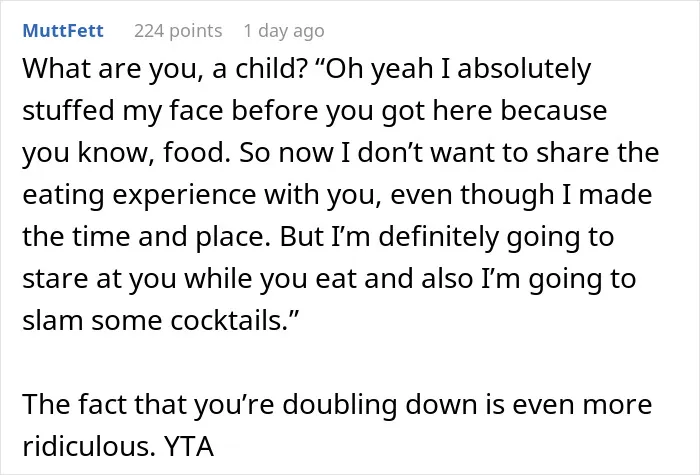Click the words 'you know, food'
Viewport: 700px width, 475px height.
123,153
